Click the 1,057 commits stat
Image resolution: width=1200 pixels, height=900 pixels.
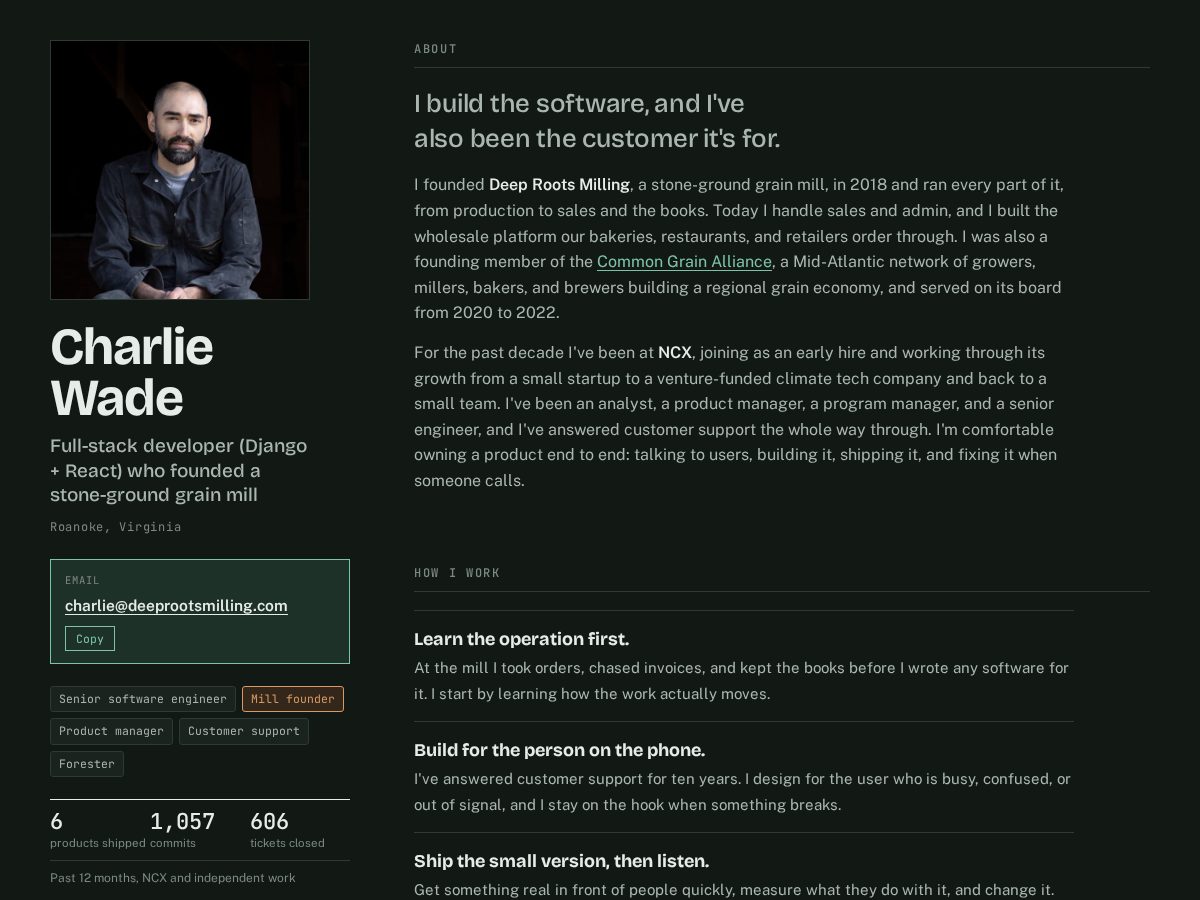183,830
